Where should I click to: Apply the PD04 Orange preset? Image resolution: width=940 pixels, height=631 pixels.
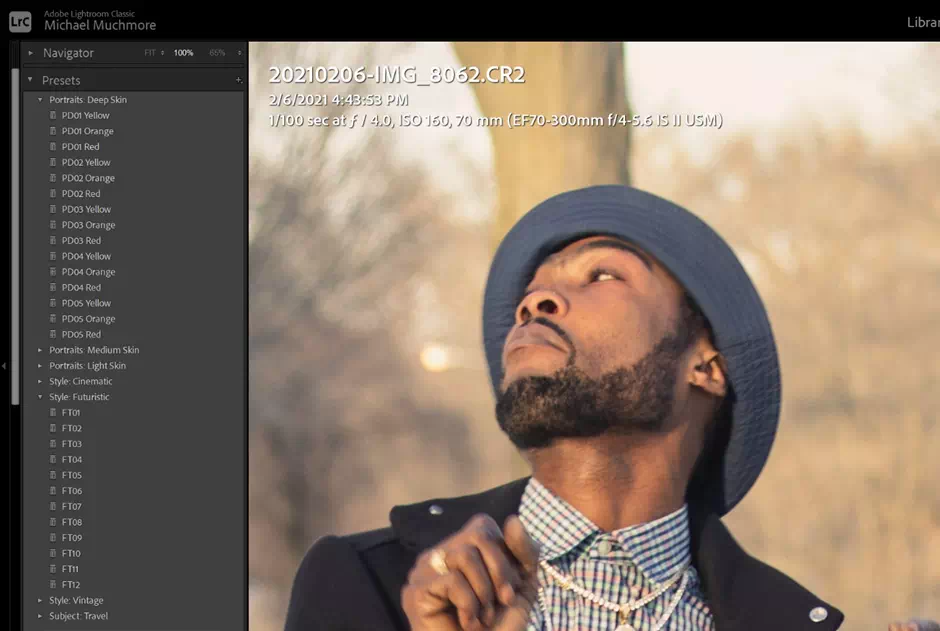(88, 271)
